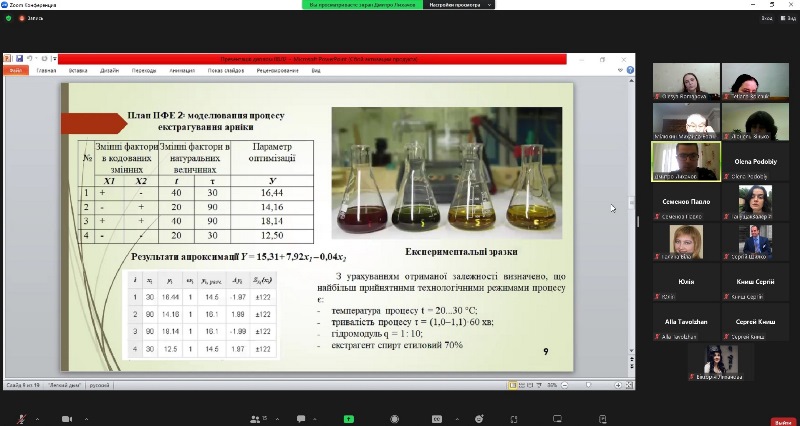Click the screen viewing green banner
800x426 pixels.
pyautogui.click(x=362, y=5)
